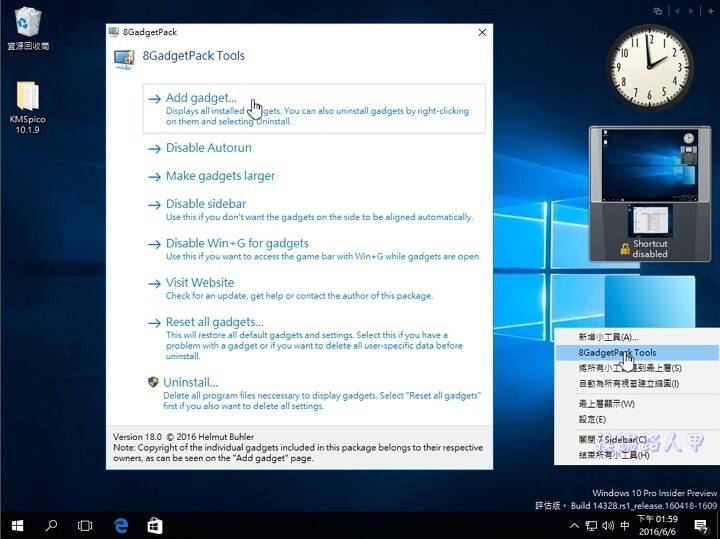Open the volume speaker tray icon

(608, 526)
